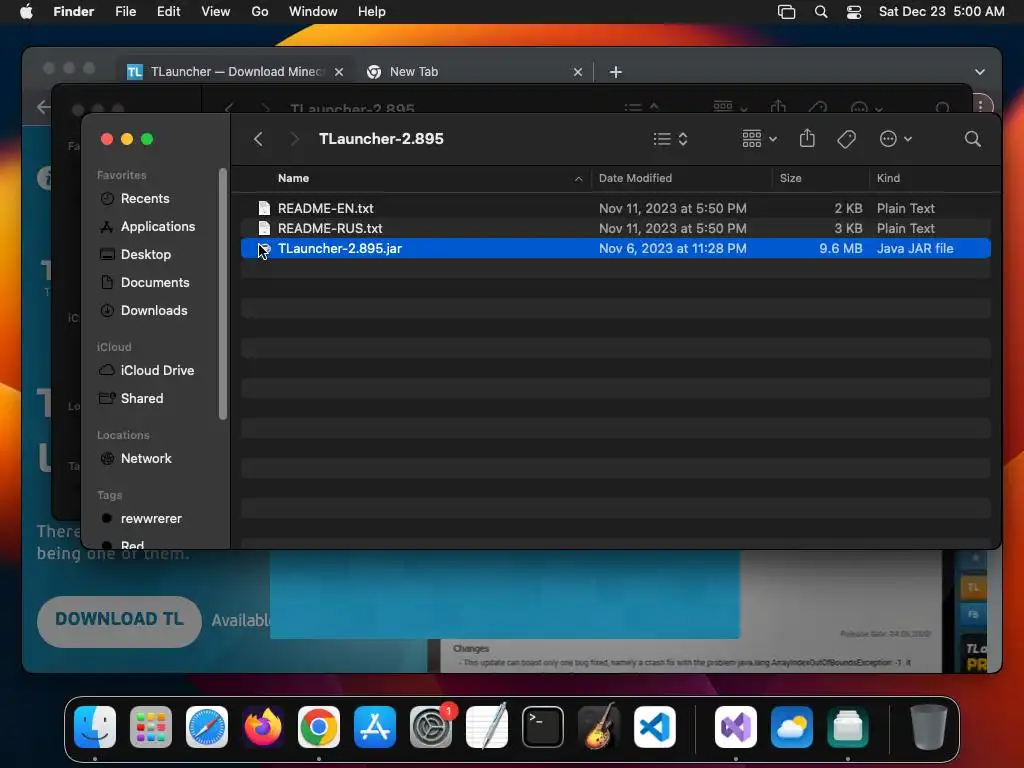
Task: Open Visual Studio from the Dock
Action: click(736, 727)
